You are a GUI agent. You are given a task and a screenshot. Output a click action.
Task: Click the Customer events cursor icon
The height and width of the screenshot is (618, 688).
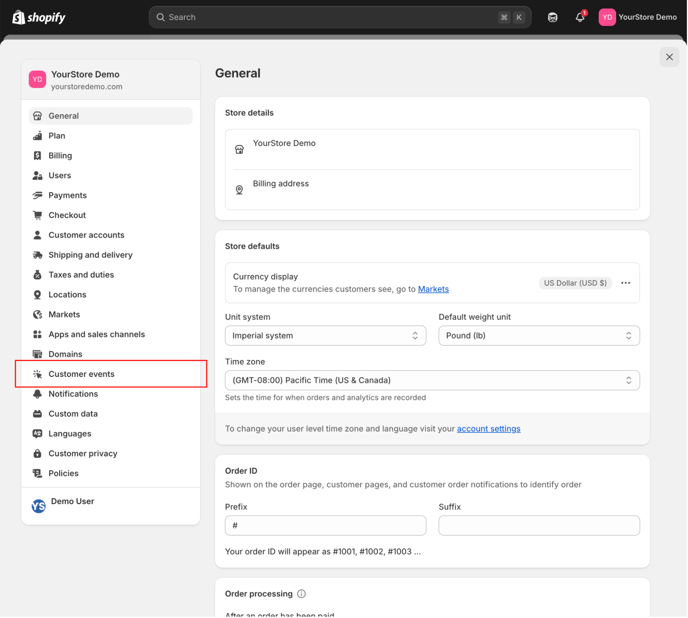38,374
